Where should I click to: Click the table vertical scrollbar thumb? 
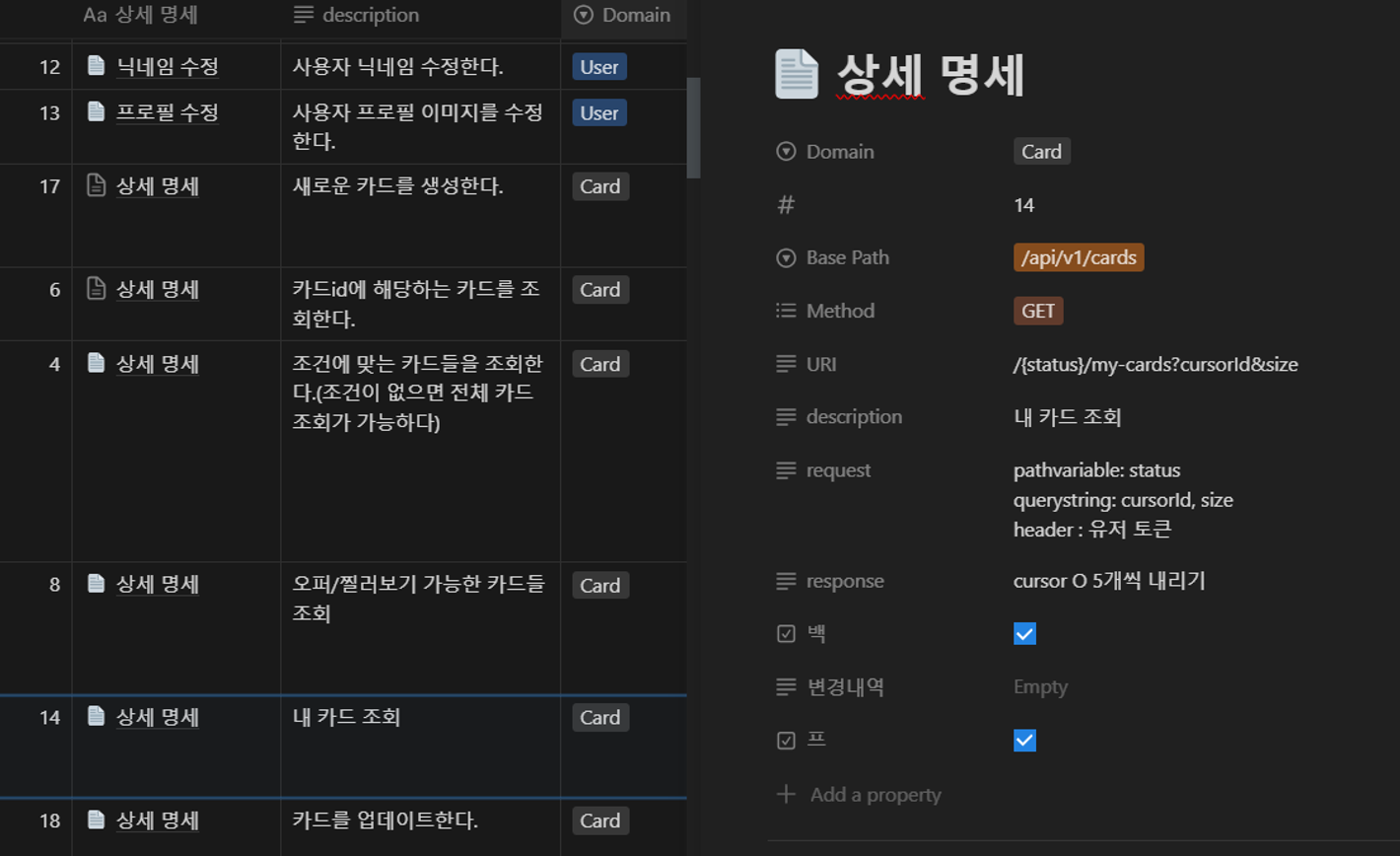(x=693, y=128)
